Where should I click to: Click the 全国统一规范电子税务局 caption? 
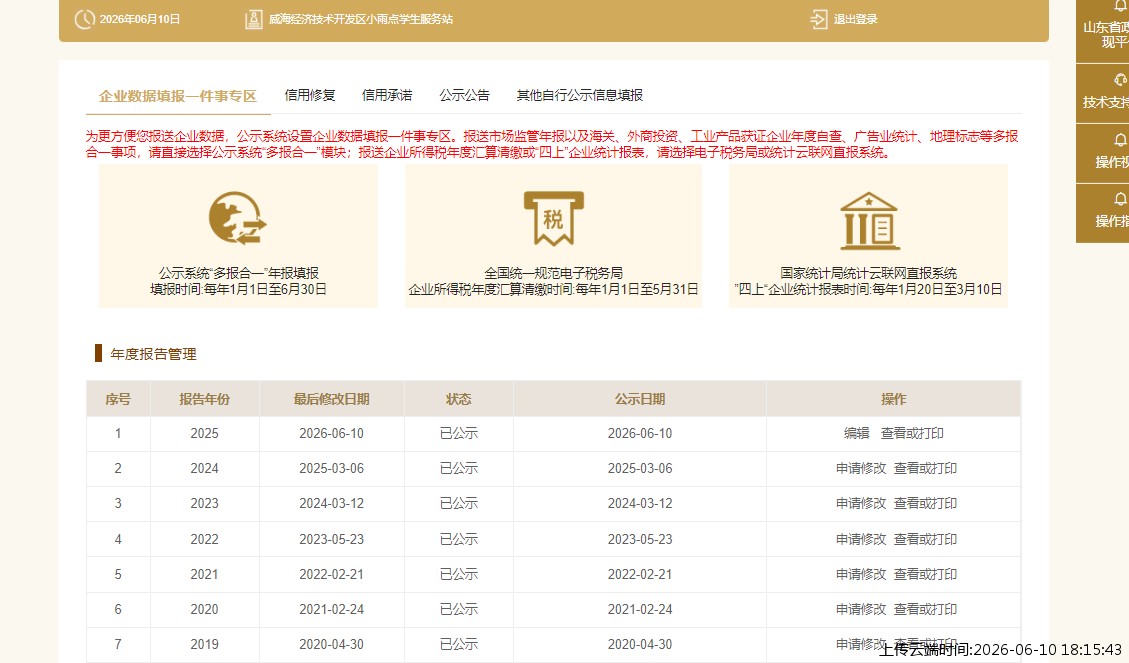(x=553, y=273)
